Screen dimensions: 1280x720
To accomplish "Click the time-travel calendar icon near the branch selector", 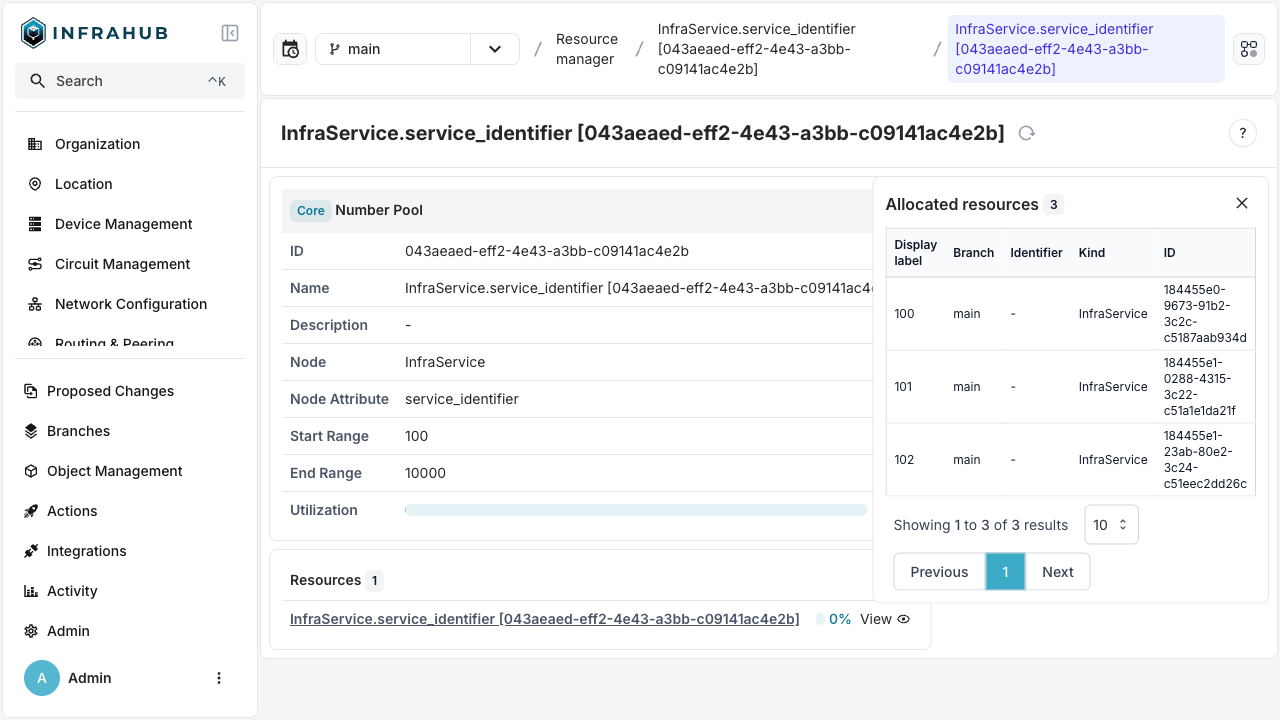I will click(290, 48).
